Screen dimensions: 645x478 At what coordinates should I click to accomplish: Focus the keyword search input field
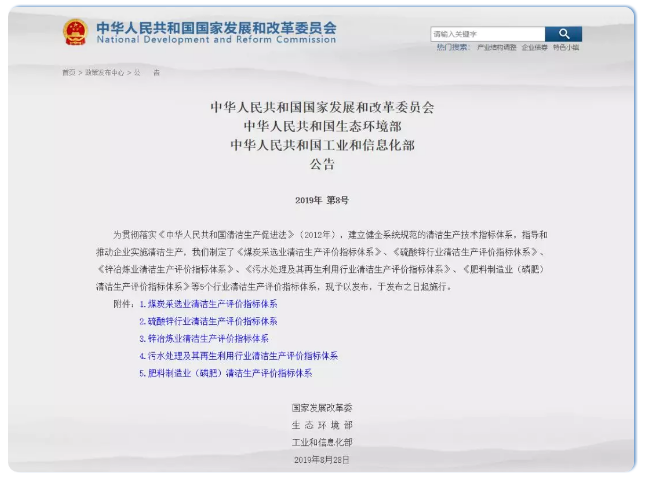tap(487, 34)
